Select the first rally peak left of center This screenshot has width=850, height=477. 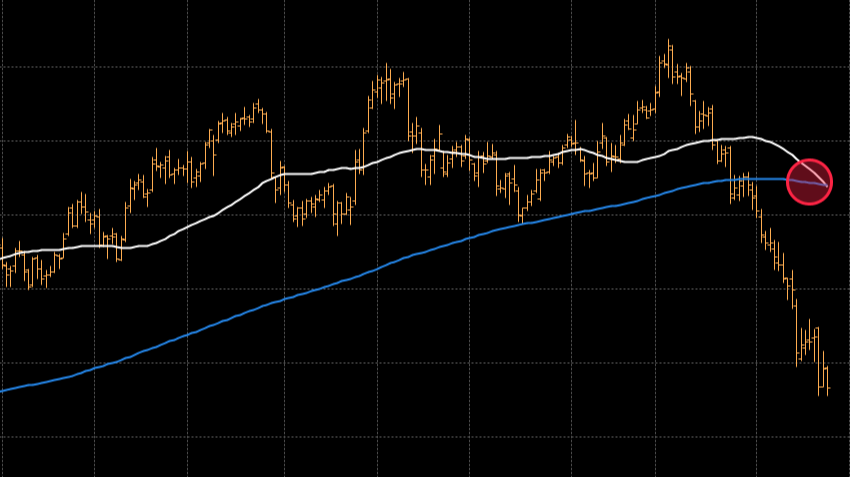(257, 104)
